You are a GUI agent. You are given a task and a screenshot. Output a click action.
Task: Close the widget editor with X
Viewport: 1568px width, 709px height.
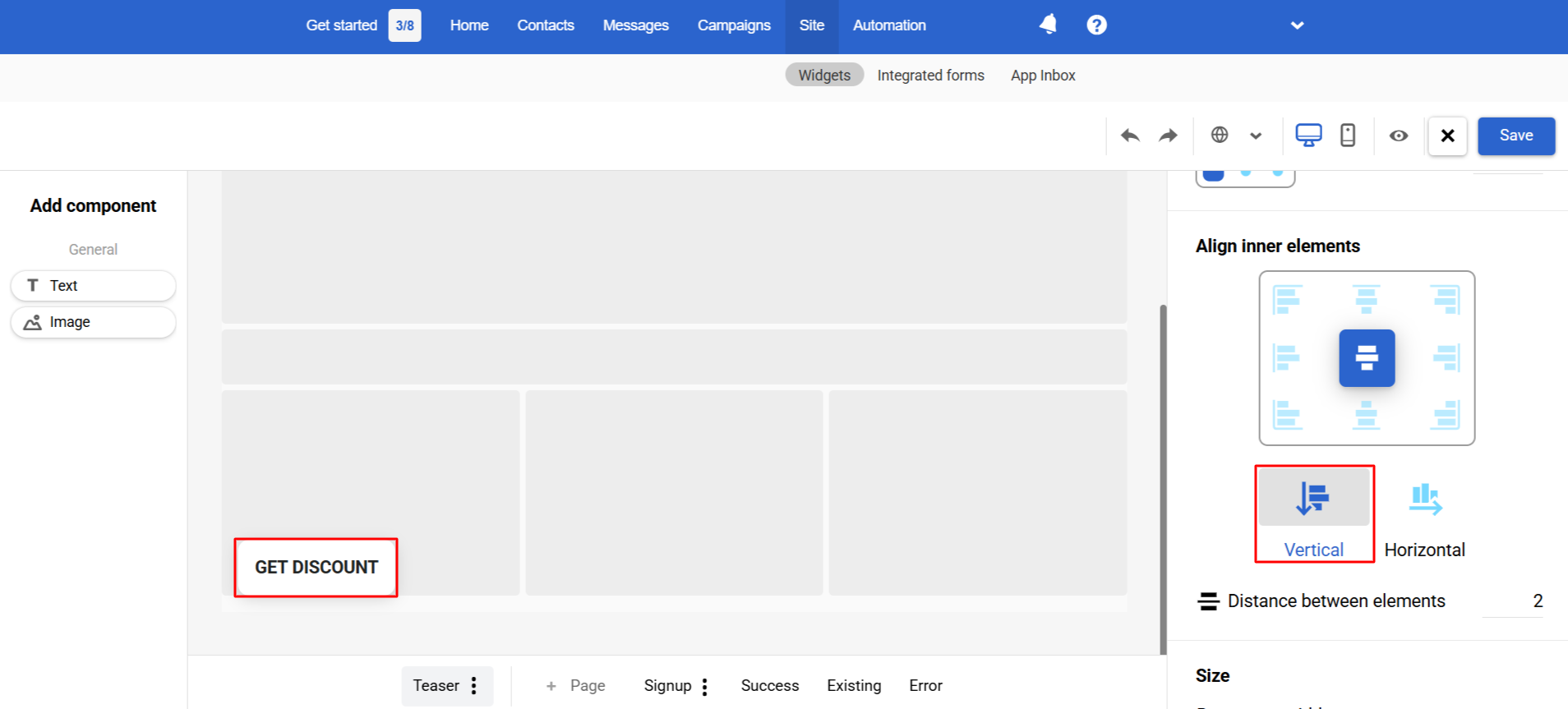1447,136
